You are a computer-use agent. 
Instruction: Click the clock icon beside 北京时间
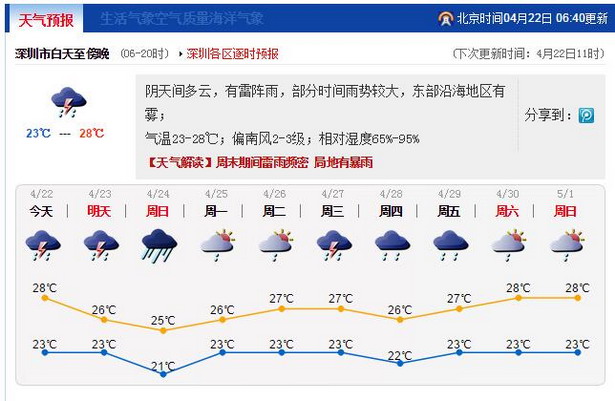point(445,18)
